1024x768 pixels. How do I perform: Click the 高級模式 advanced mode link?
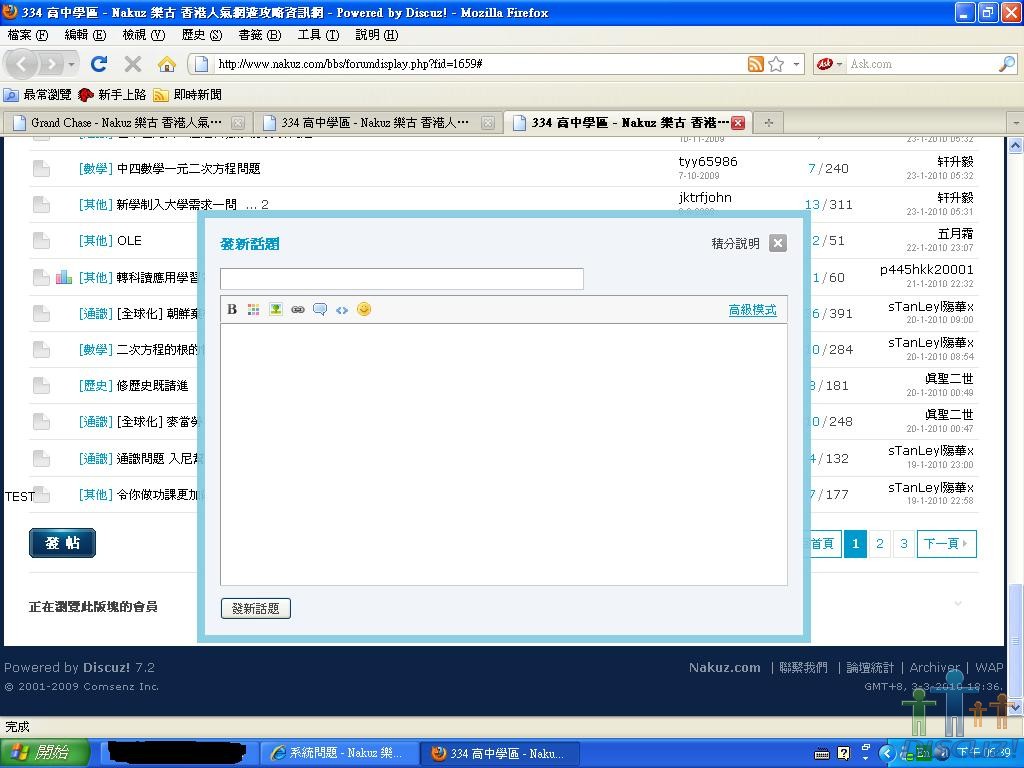752,310
